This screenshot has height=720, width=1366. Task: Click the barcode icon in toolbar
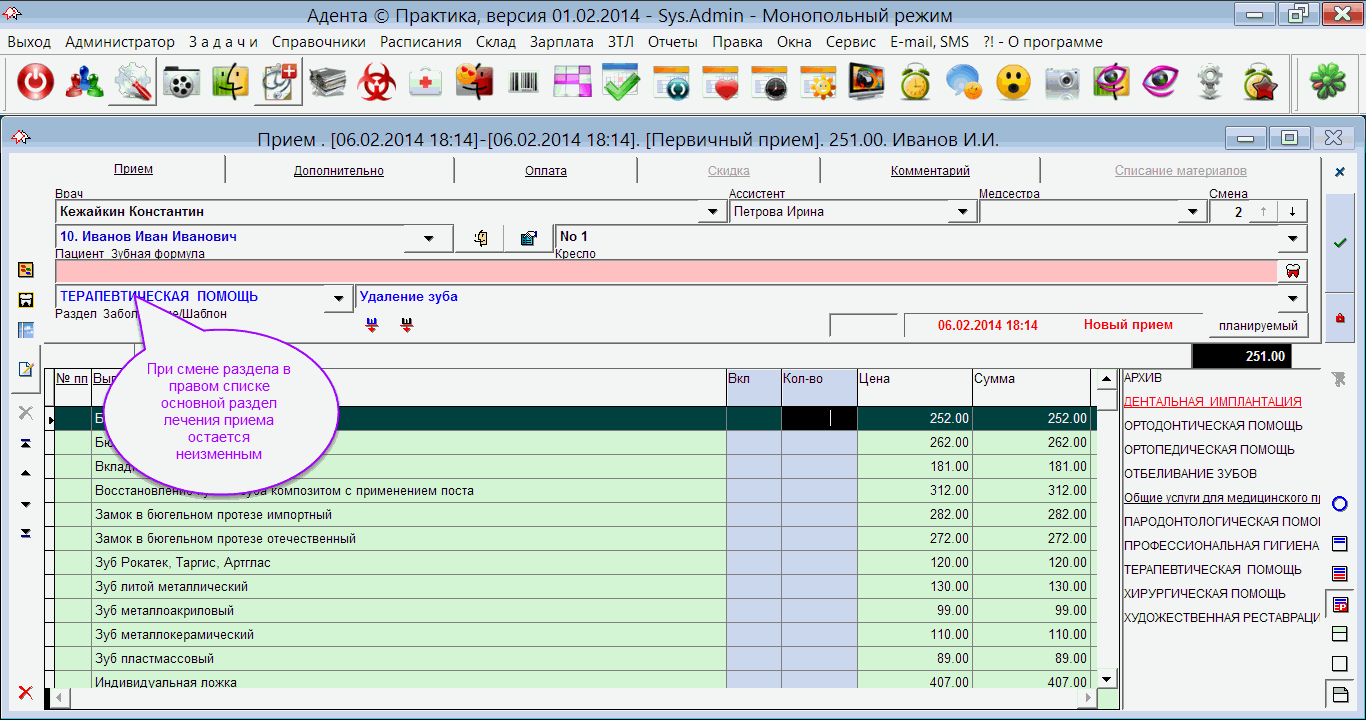524,83
